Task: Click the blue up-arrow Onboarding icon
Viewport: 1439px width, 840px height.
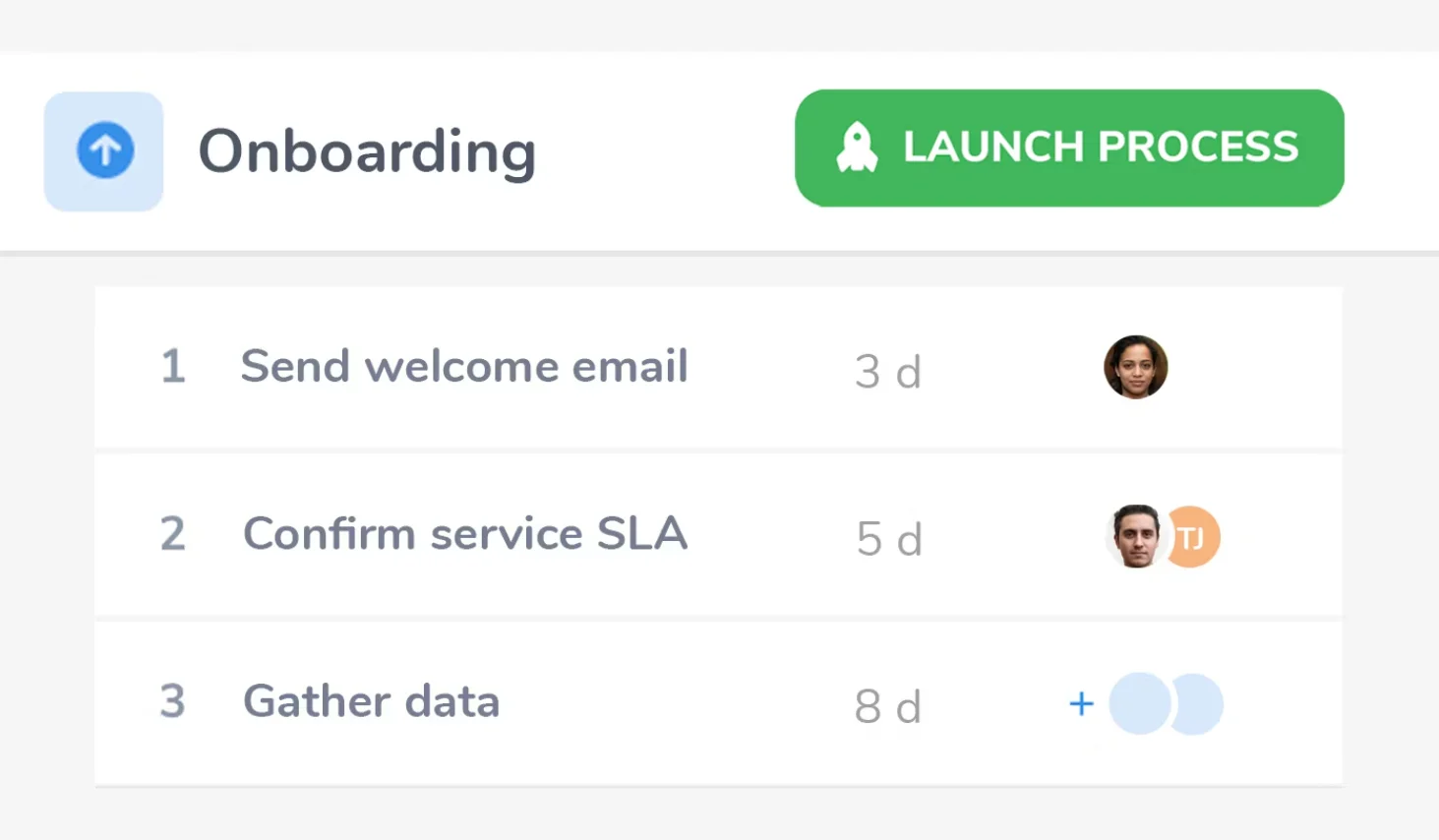Action: click(x=104, y=150)
